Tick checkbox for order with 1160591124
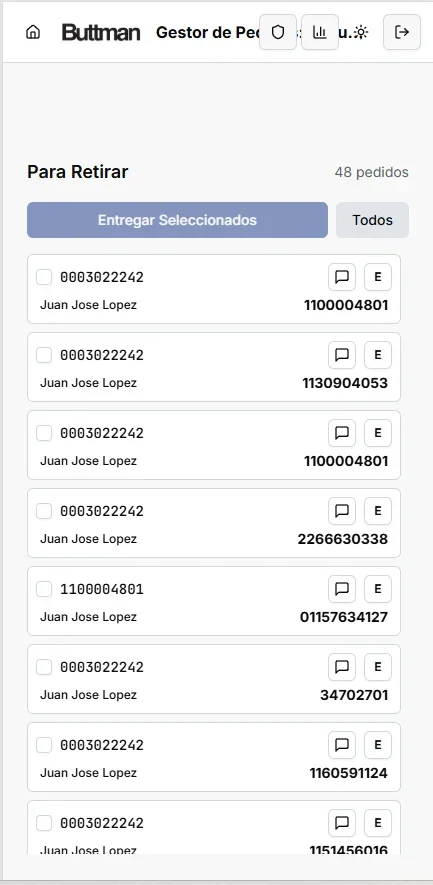Screen dimensions: 433x885 [x=44, y=744]
